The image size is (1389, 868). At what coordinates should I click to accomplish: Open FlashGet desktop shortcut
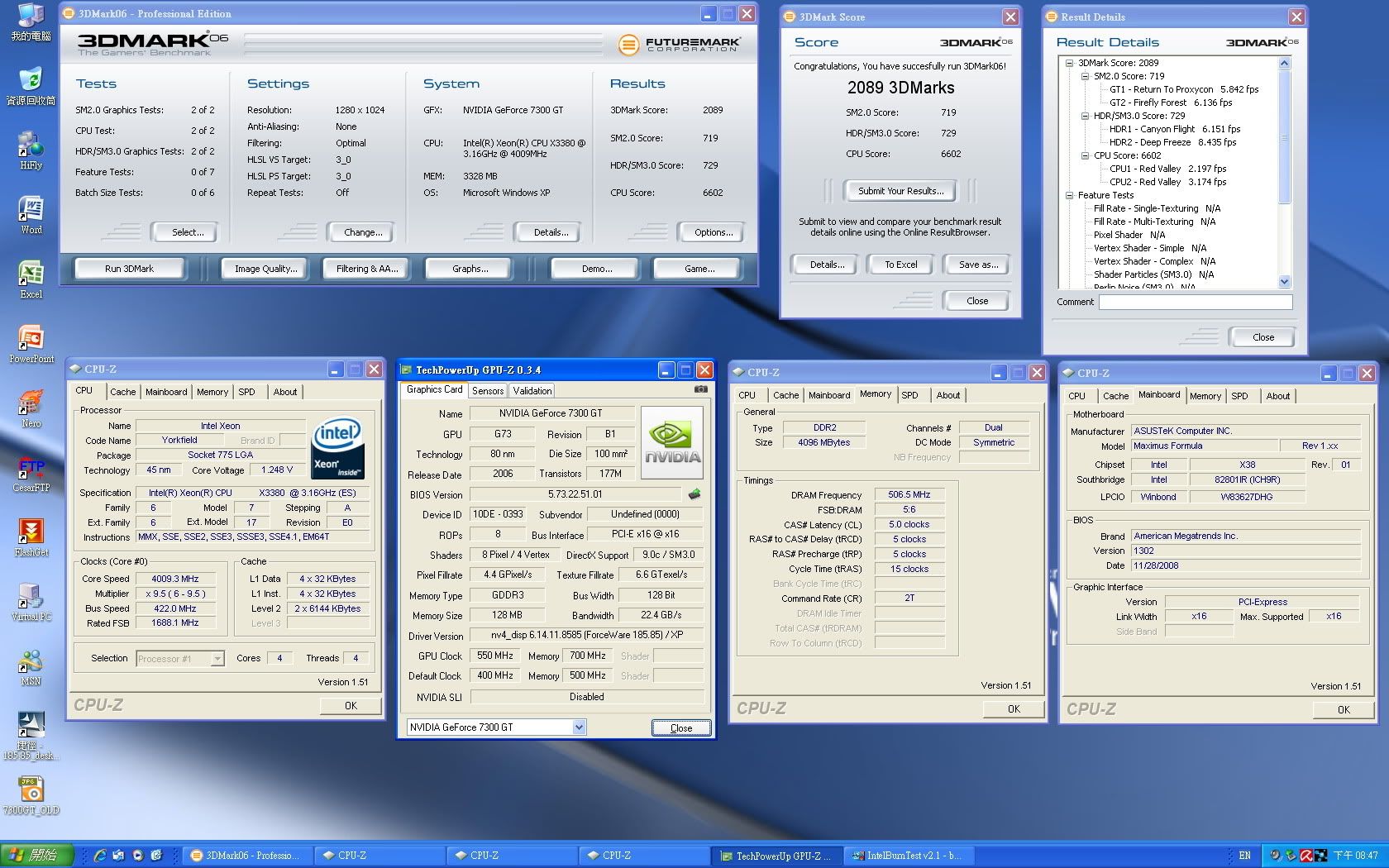[x=31, y=537]
